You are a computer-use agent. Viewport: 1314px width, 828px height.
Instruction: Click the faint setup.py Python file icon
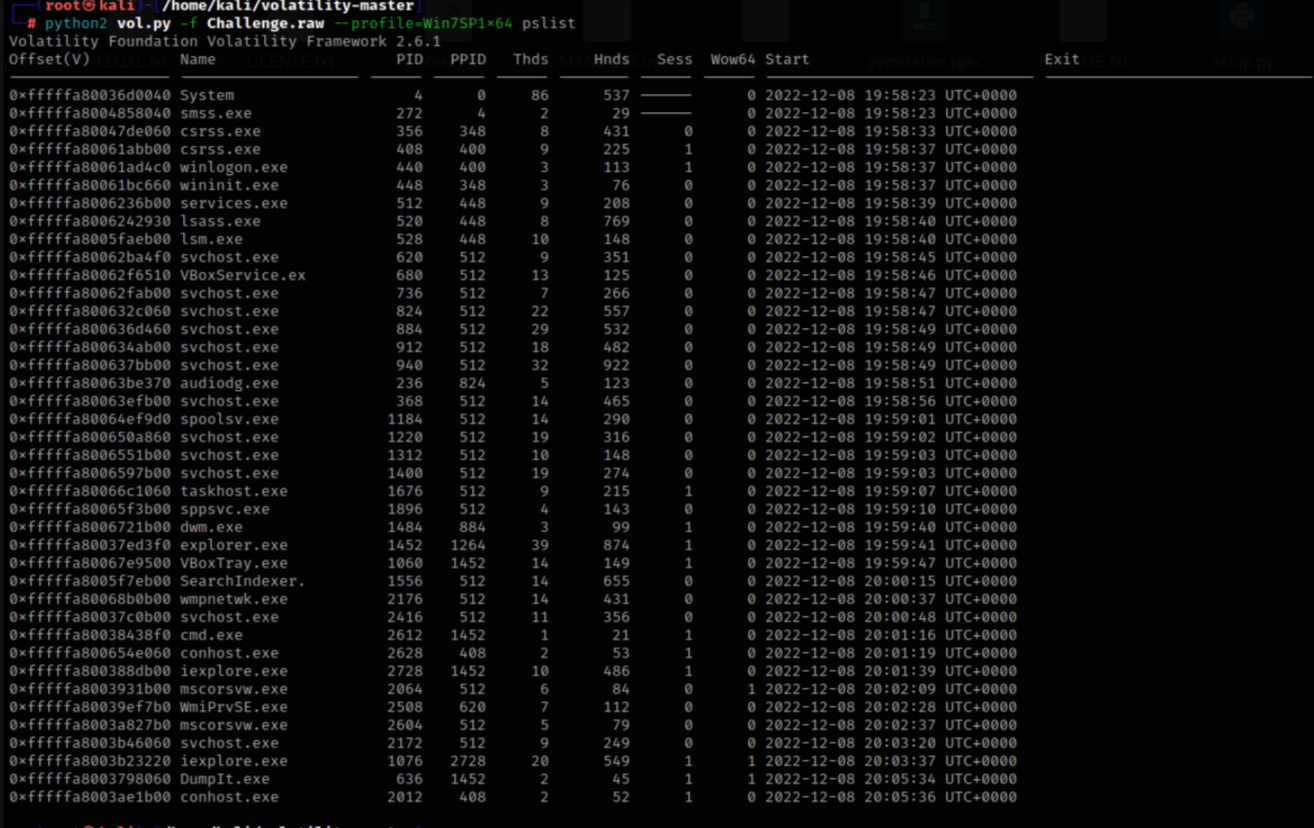pyautogui.click(x=1241, y=20)
